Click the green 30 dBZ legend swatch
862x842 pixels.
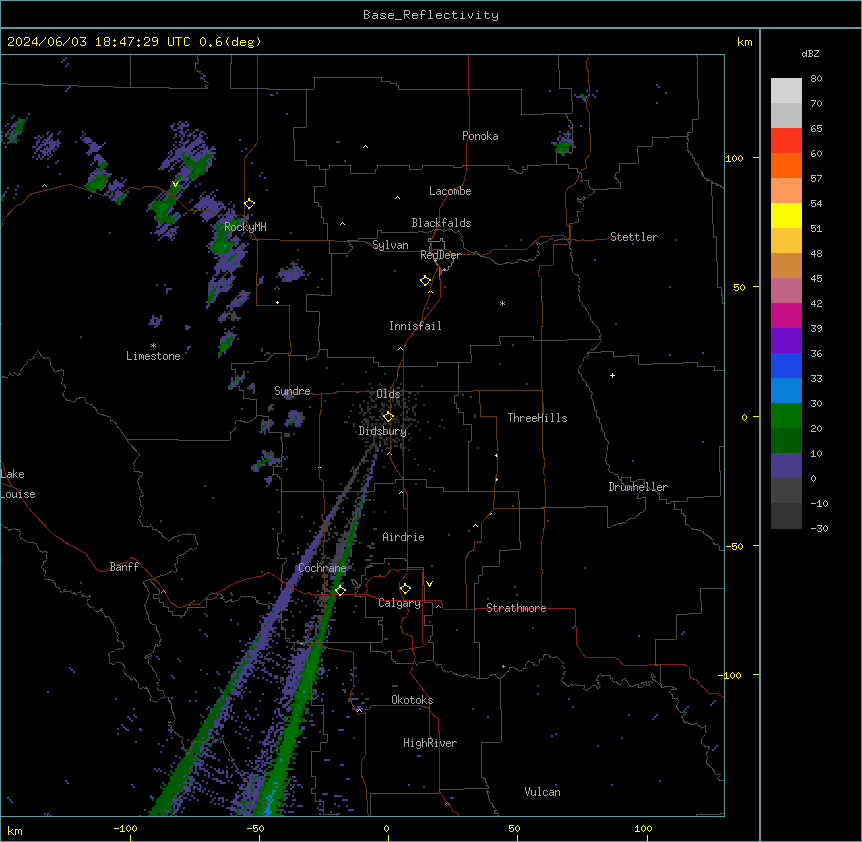[786, 416]
